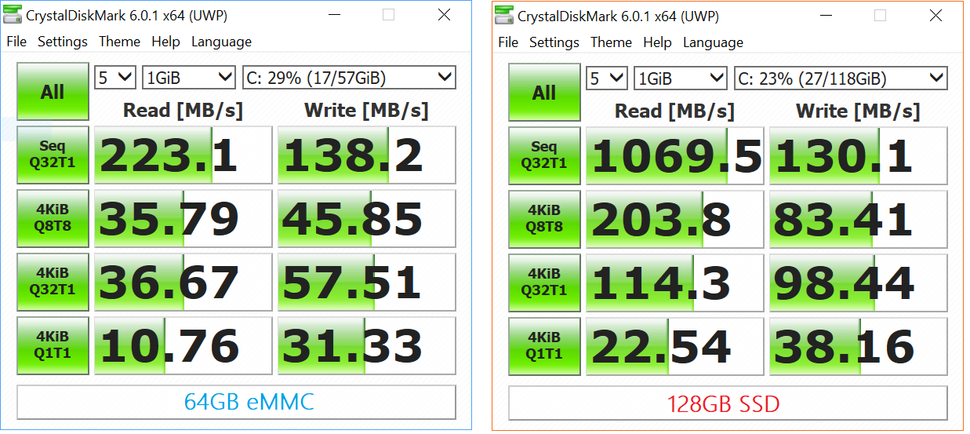
Task: Open Settings menu in SSD window
Action: [554, 43]
